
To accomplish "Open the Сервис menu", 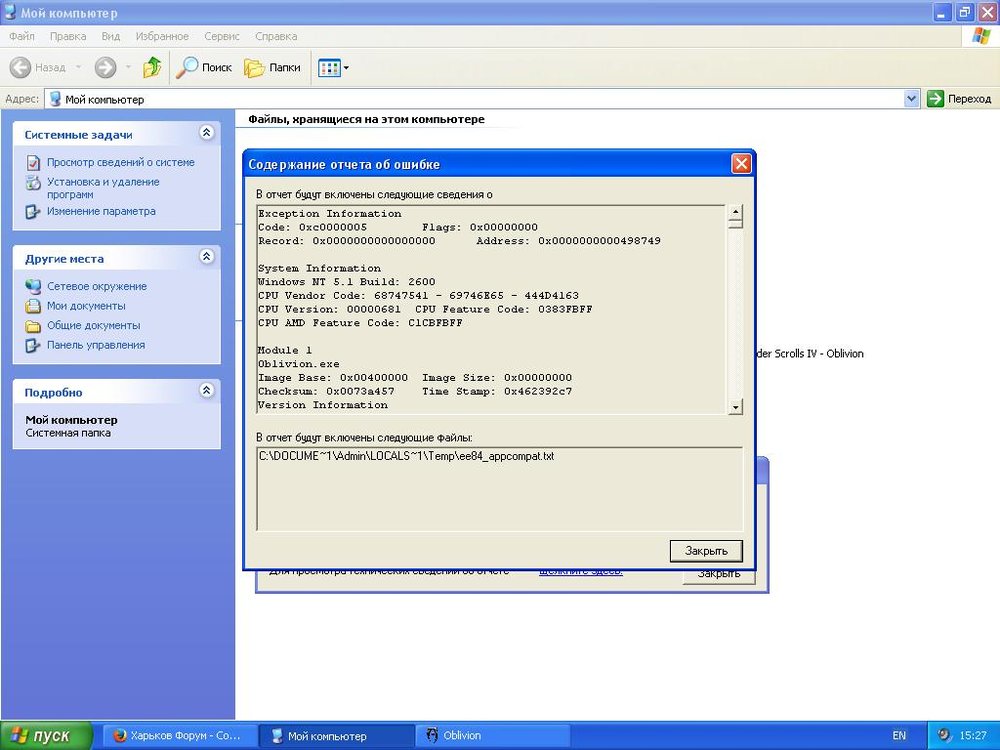I will click(222, 36).
